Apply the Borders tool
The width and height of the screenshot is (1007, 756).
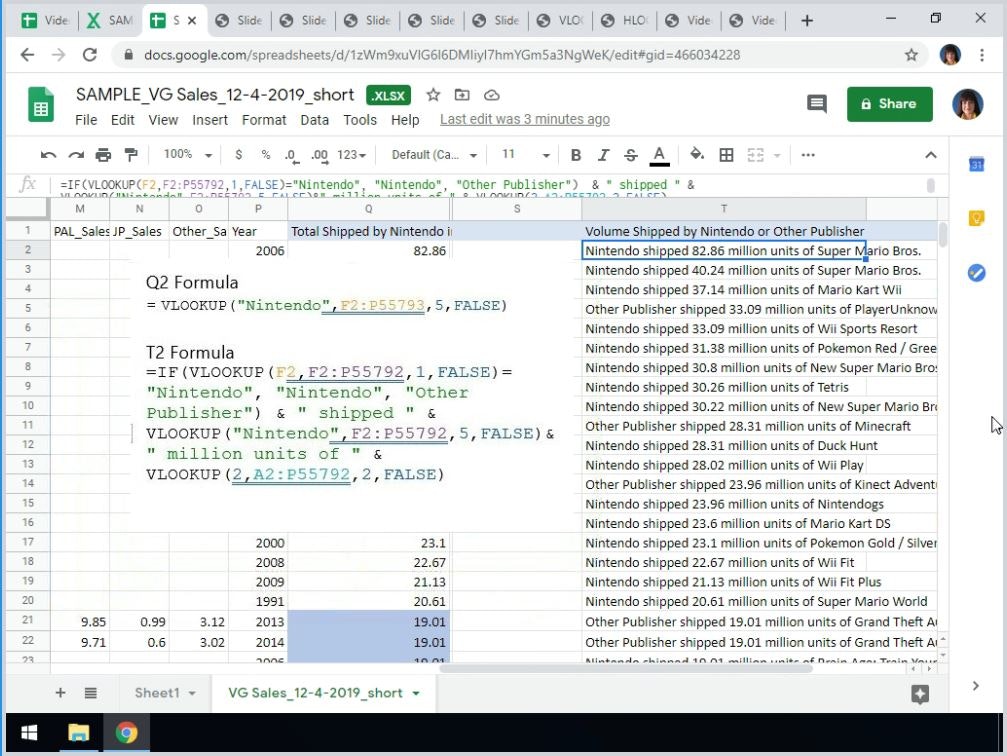pos(726,155)
